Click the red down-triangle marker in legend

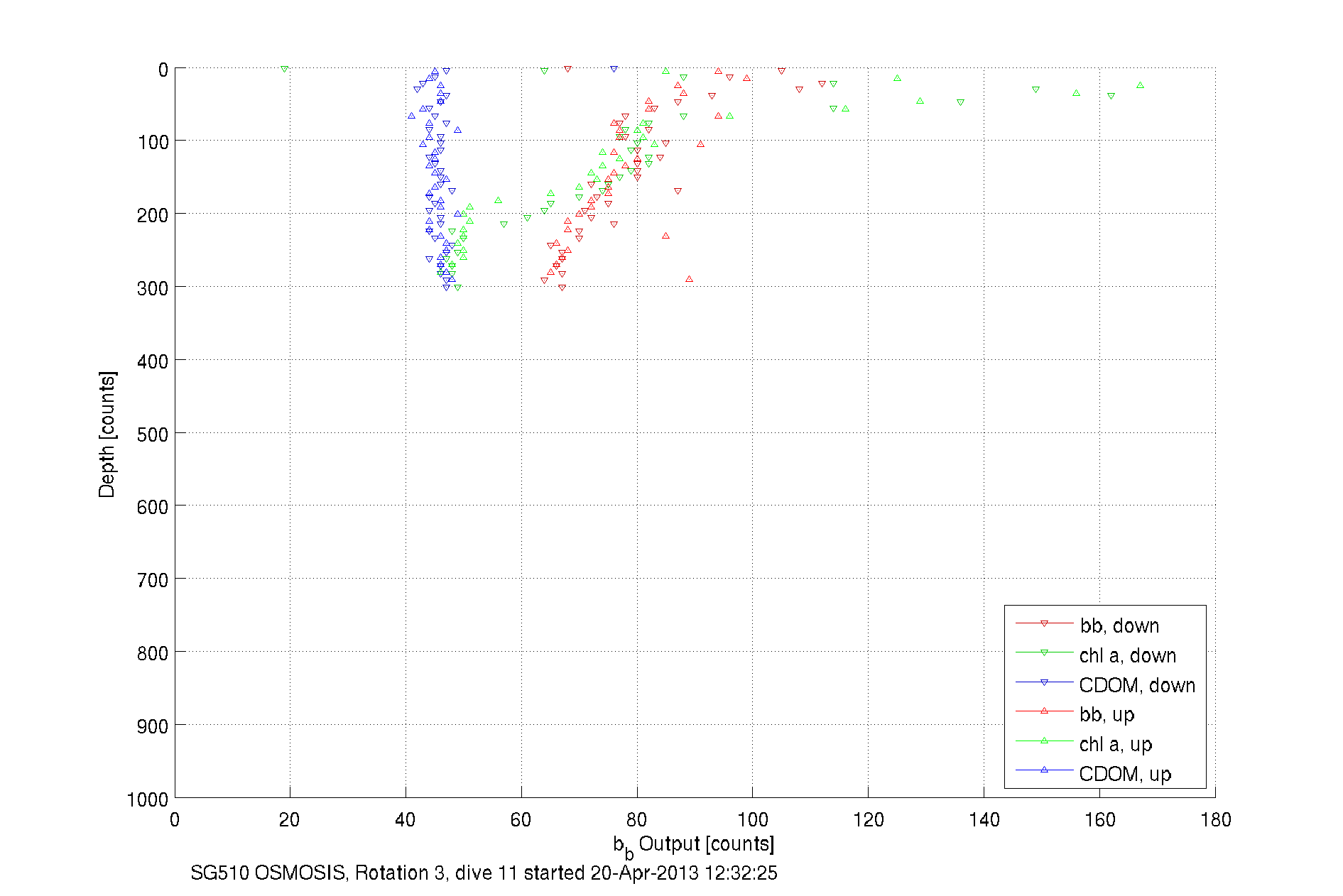point(1044,623)
